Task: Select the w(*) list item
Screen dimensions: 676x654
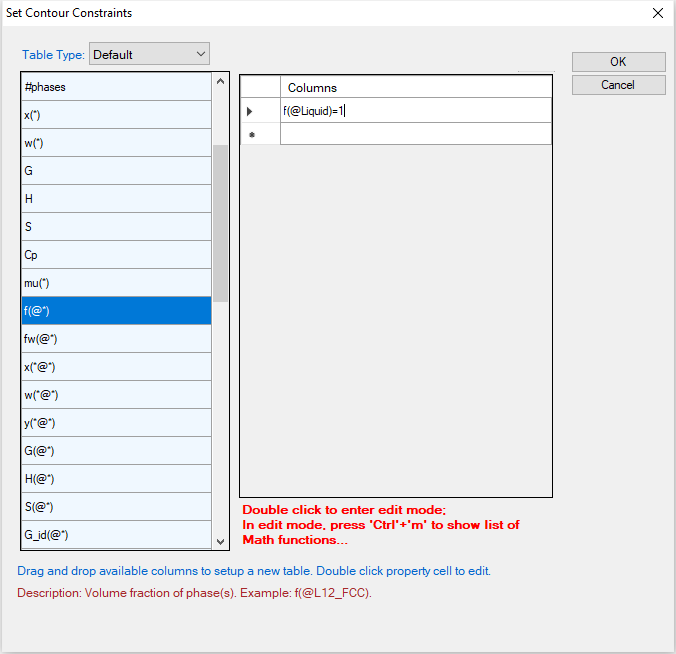Action: pos(116,143)
